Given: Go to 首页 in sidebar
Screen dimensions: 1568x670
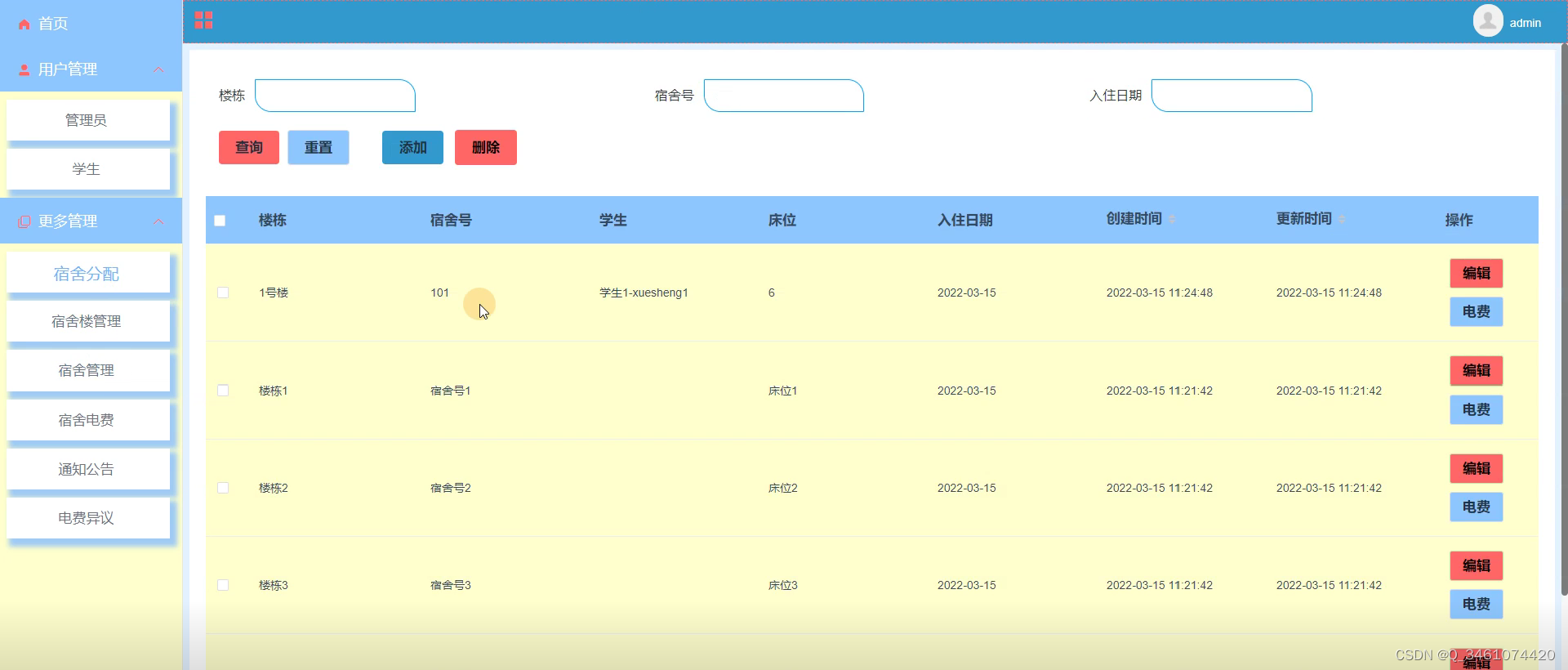Looking at the screenshot, I should pos(54,24).
